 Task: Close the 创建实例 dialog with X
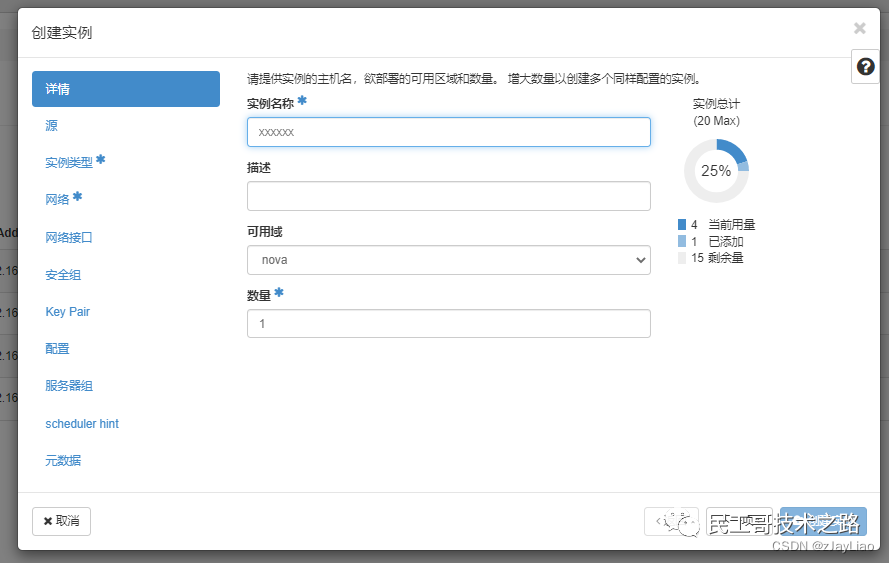860,28
